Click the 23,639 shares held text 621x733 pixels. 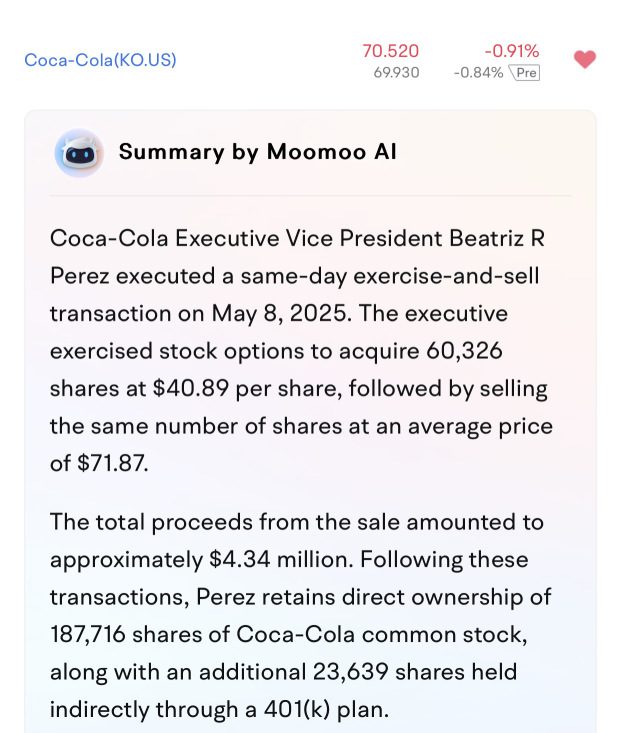click(415, 672)
